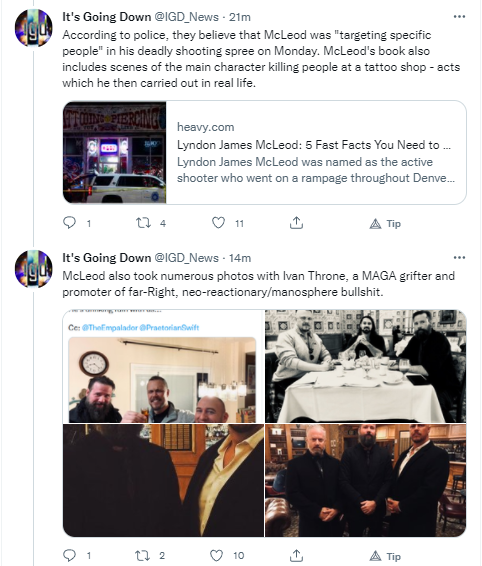Retweet the first tweet with 4 retweets

coord(143,223)
